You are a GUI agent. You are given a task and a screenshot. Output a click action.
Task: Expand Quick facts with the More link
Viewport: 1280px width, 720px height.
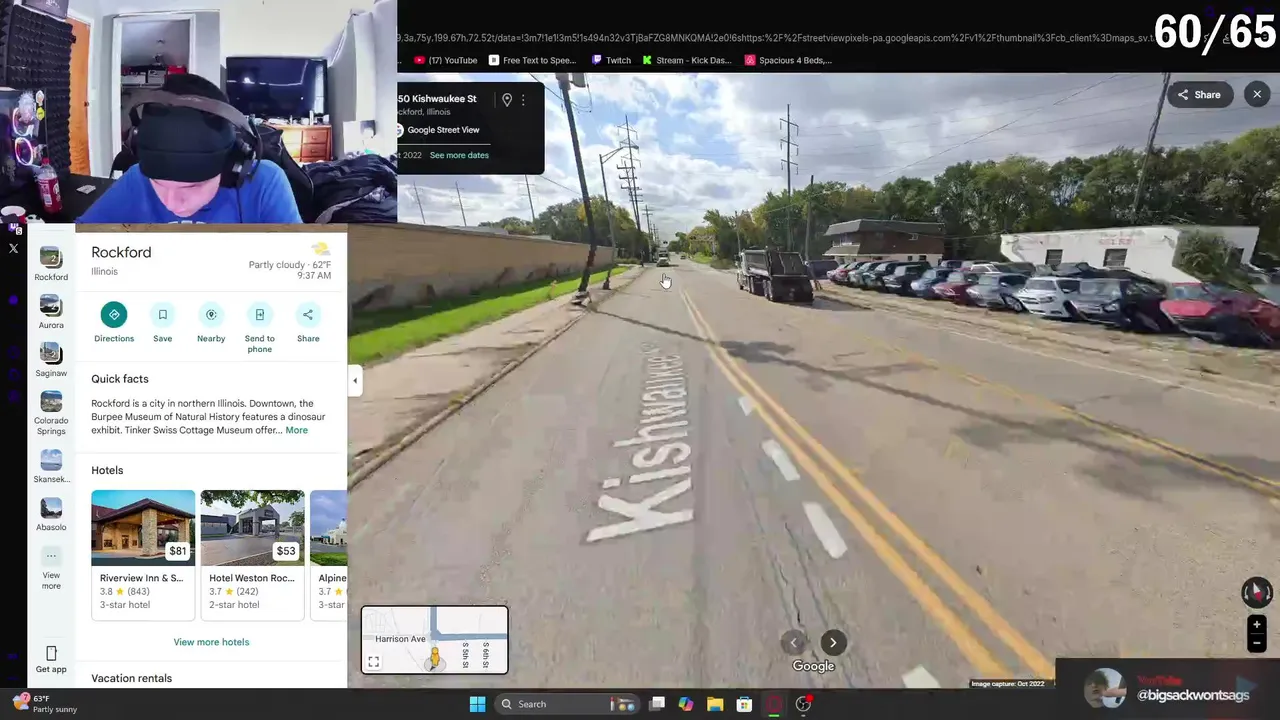pos(297,430)
